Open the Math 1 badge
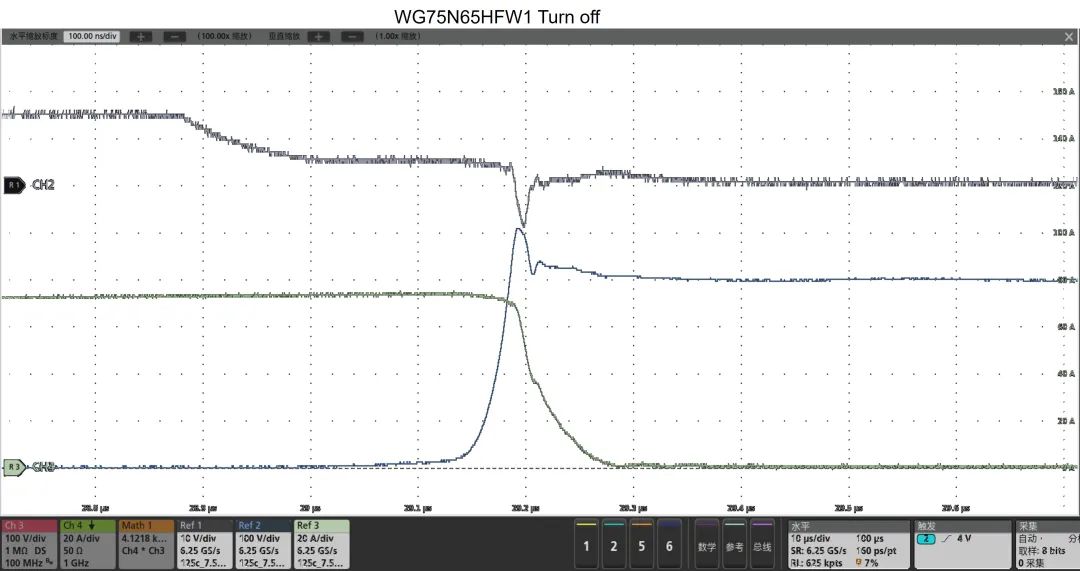 click(x=147, y=544)
